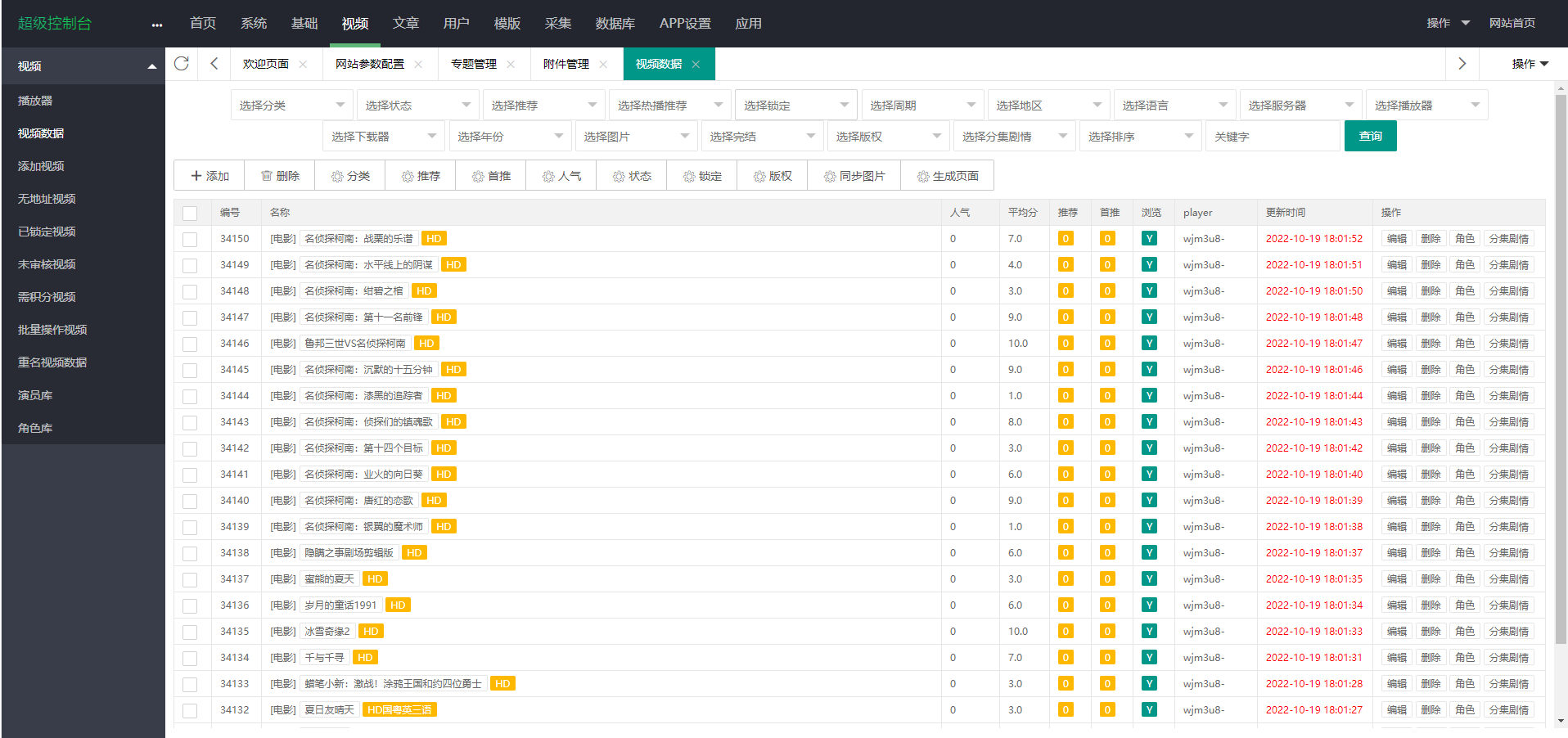
Task: Open the 数据库 top menu
Action: coord(615,24)
